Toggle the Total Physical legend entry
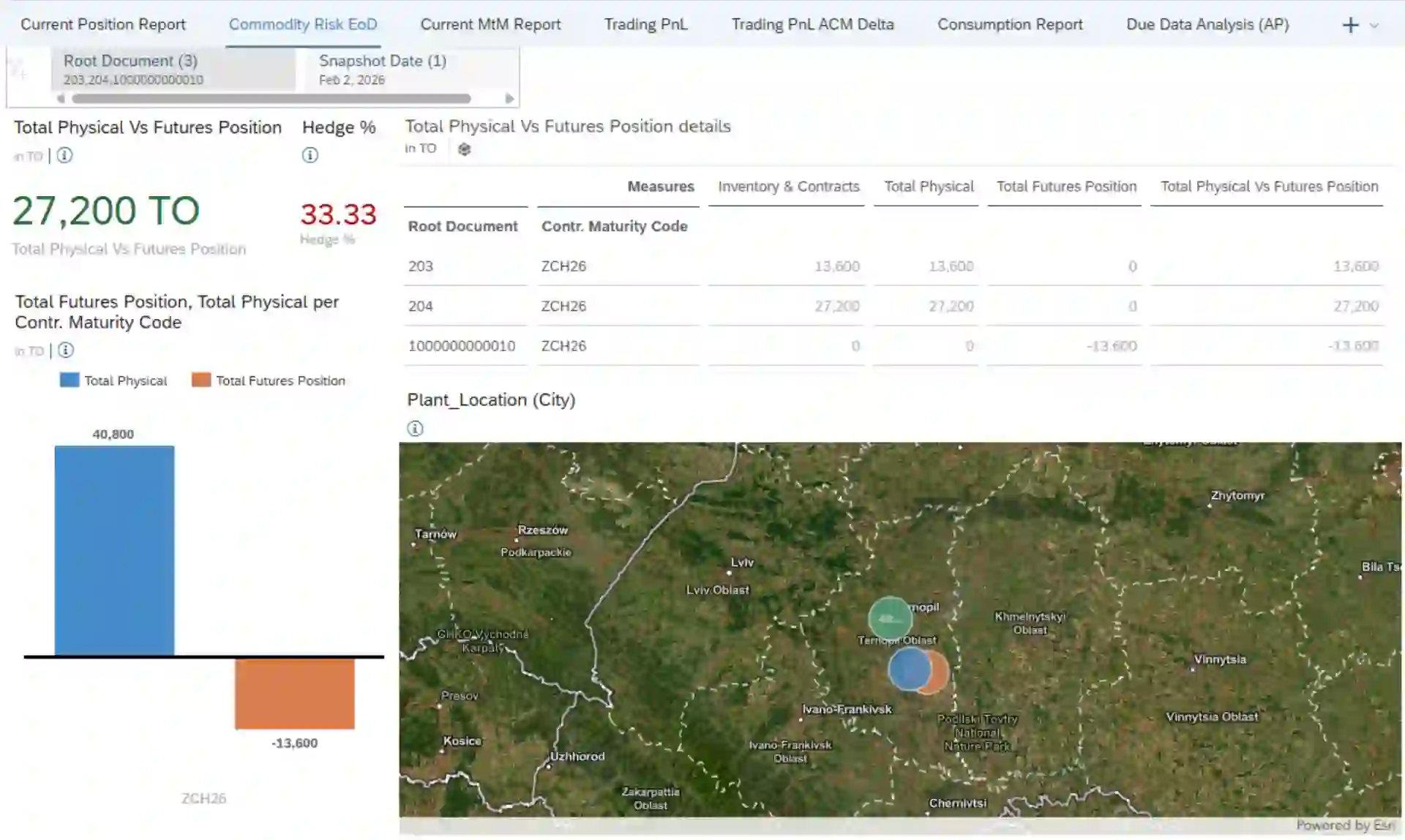This screenshot has height=840, width=1405. pyautogui.click(x=113, y=380)
